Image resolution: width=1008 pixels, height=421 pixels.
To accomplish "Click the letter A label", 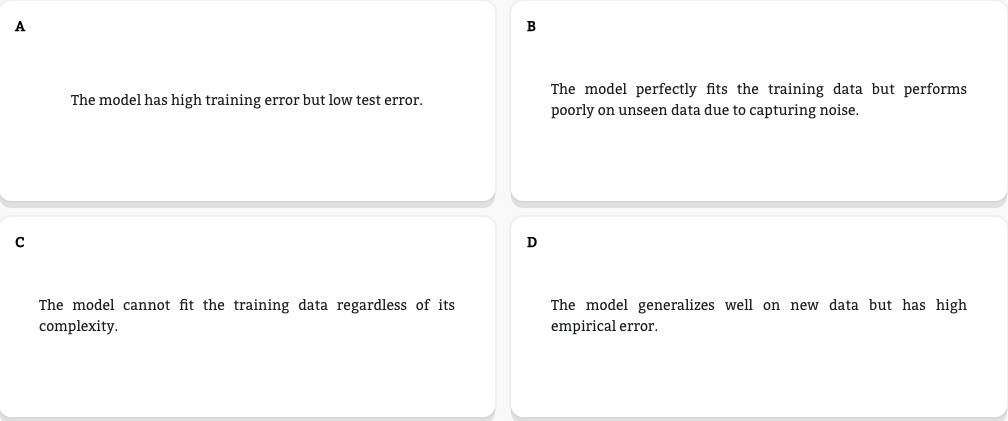I will (20, 27).
